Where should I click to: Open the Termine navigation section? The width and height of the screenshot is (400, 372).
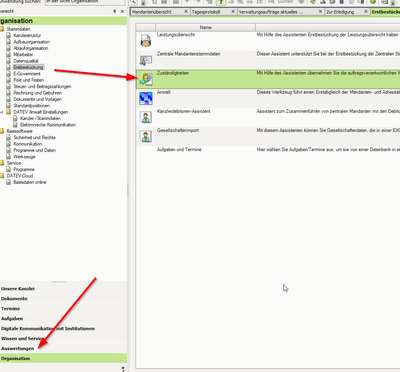coord(63,309)
